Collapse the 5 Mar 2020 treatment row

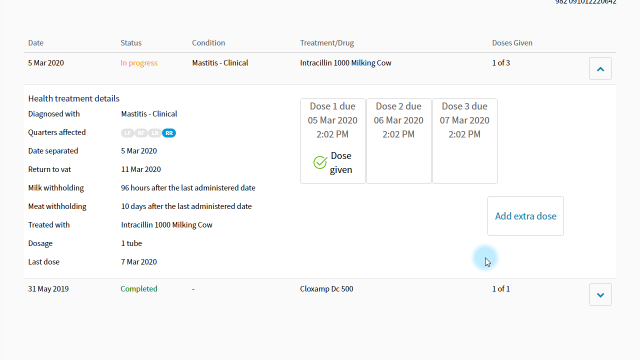pos(600,69)
